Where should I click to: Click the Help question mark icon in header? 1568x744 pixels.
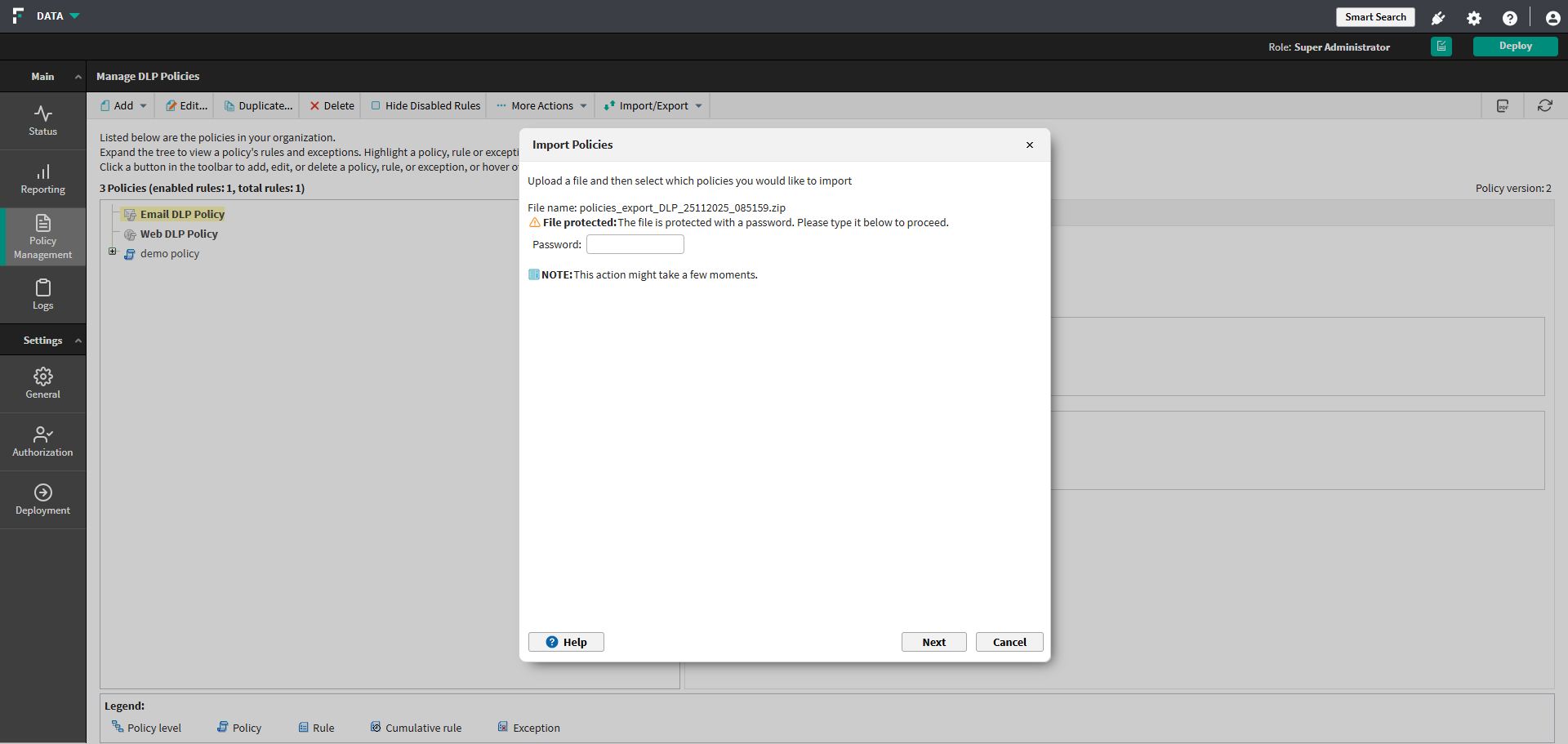click(x=1509, y=18)
